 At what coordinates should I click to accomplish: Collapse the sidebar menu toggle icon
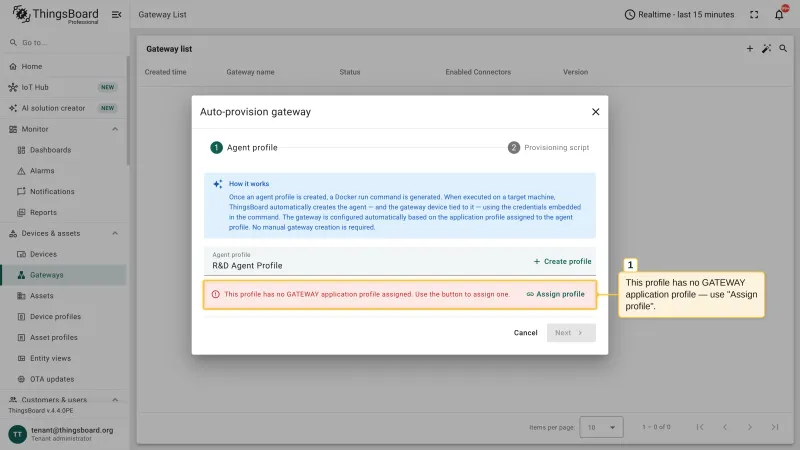[116, 15]
